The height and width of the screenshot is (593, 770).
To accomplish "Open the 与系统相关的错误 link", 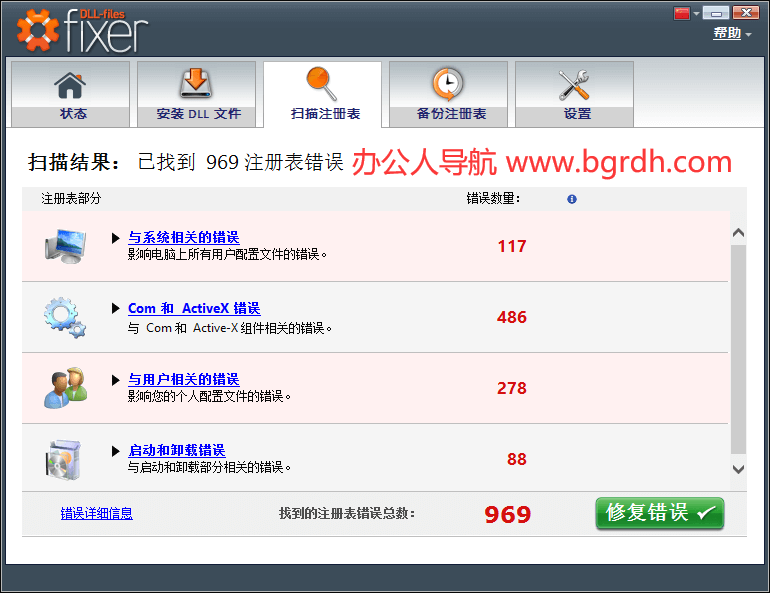I will (x=184, y=238).
